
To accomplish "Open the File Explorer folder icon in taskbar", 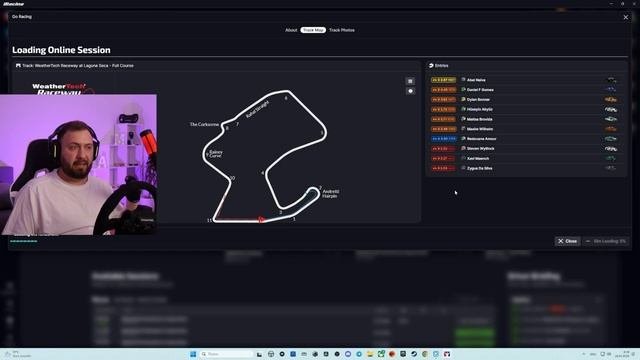I will pyautogui.click(x=370, y=354).
